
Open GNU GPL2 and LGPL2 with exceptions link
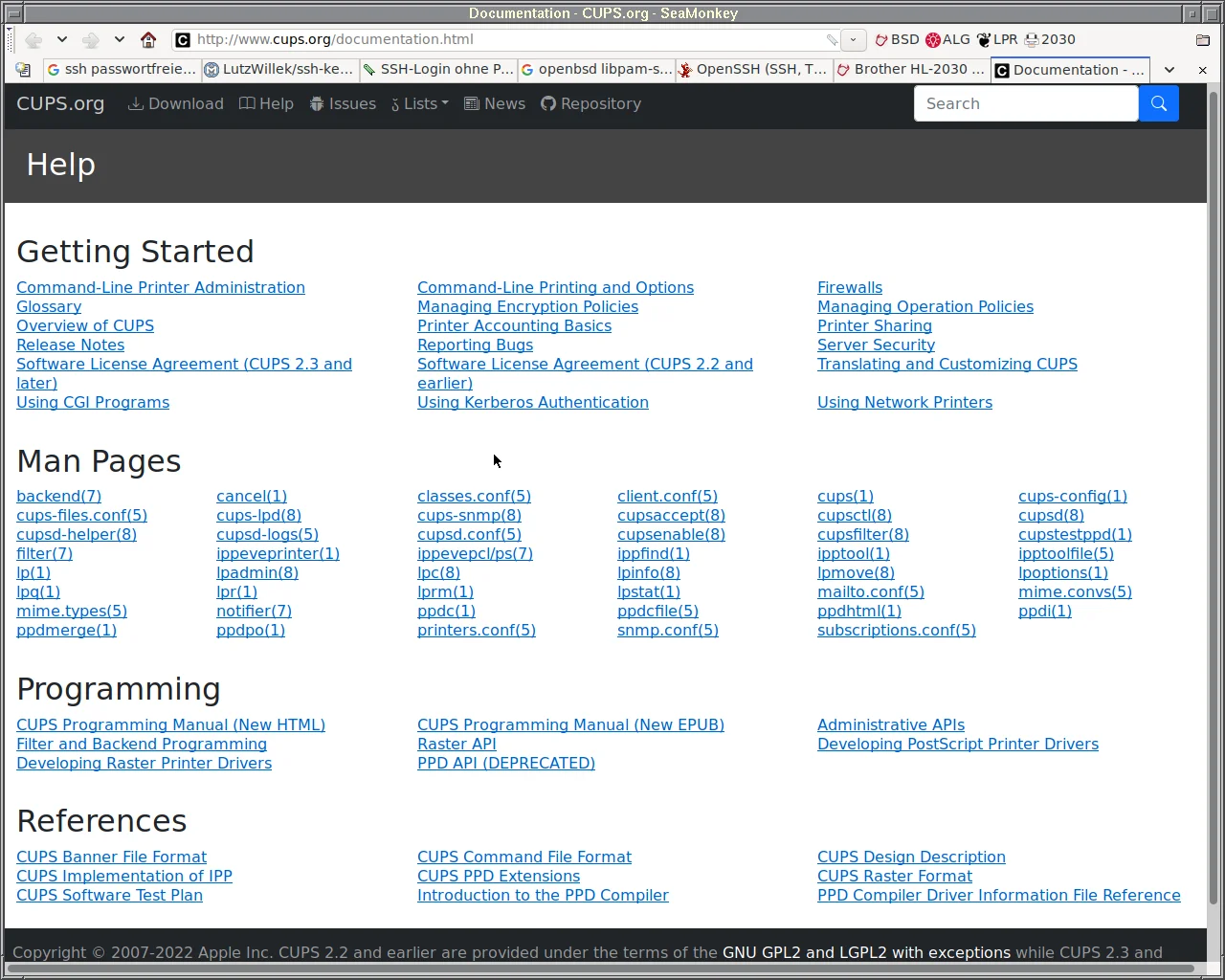(866, 952)
